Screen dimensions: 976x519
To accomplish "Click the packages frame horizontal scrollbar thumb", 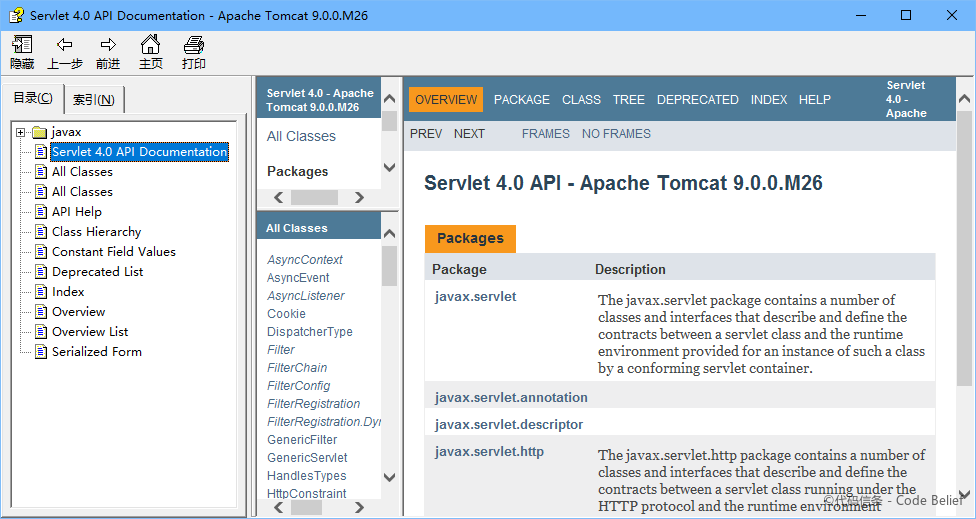I will [x=314, y=197].
